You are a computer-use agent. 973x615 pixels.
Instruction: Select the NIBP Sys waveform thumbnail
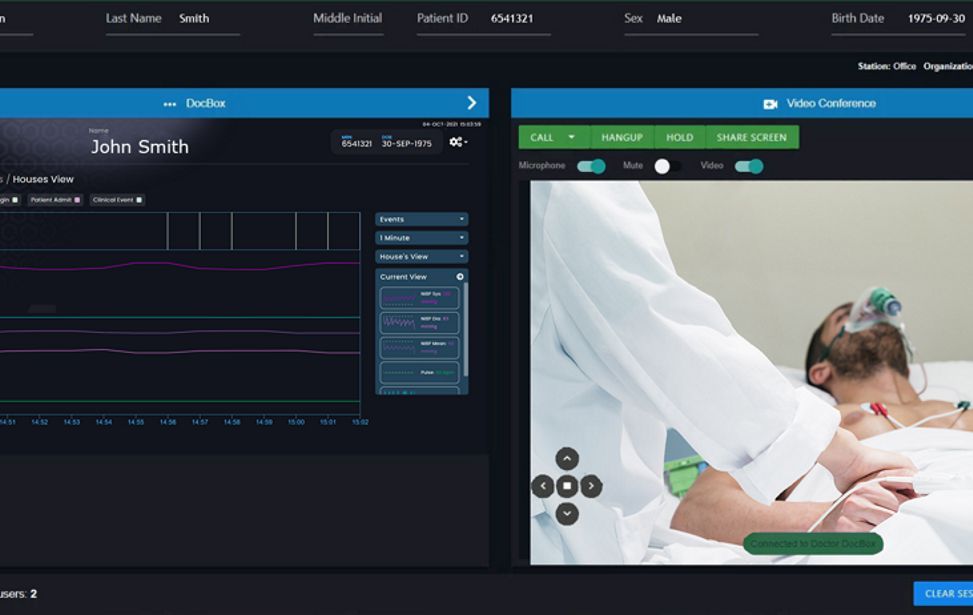[x=418, y=297]
